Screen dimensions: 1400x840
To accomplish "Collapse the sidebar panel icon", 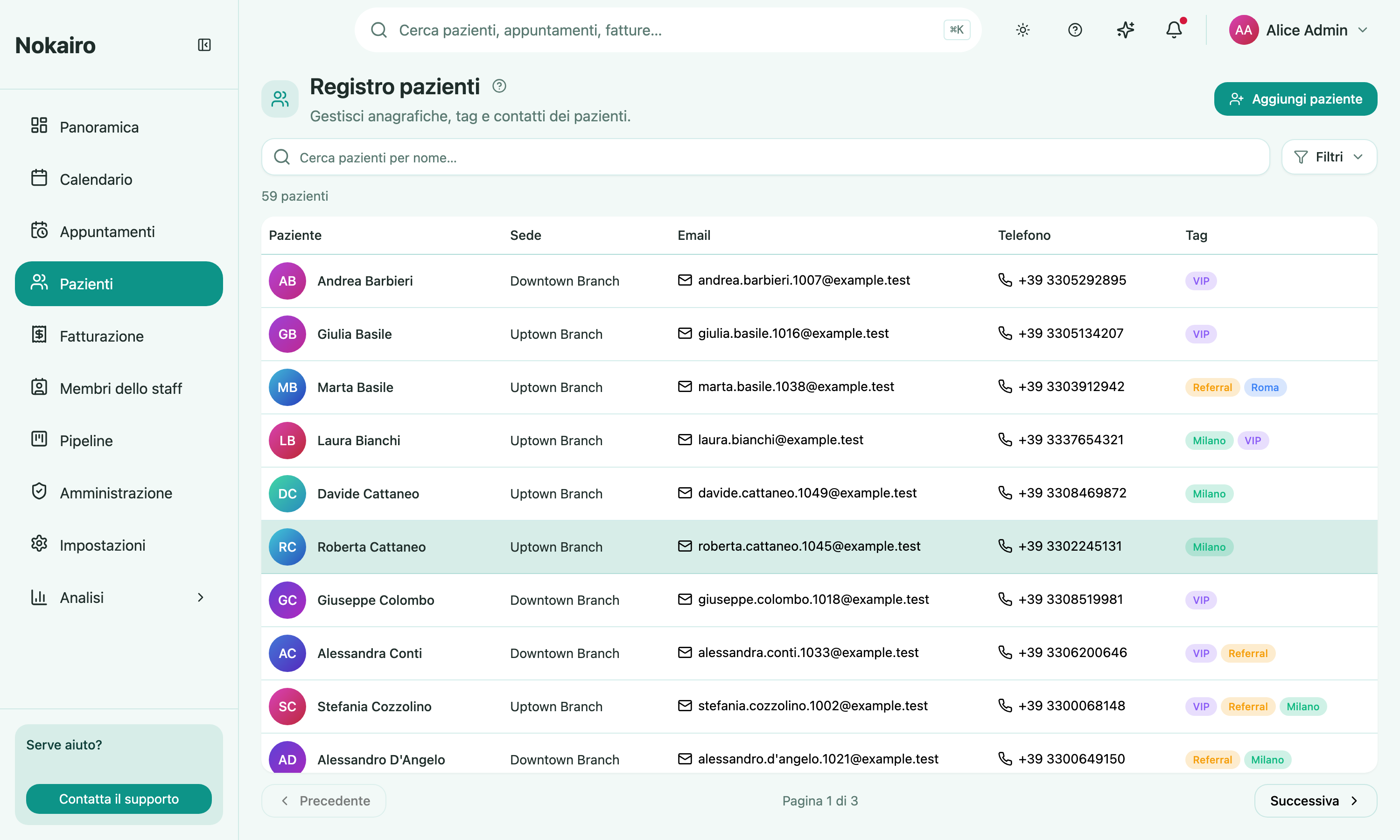I will pyautogui.click(x=204, y=45).
